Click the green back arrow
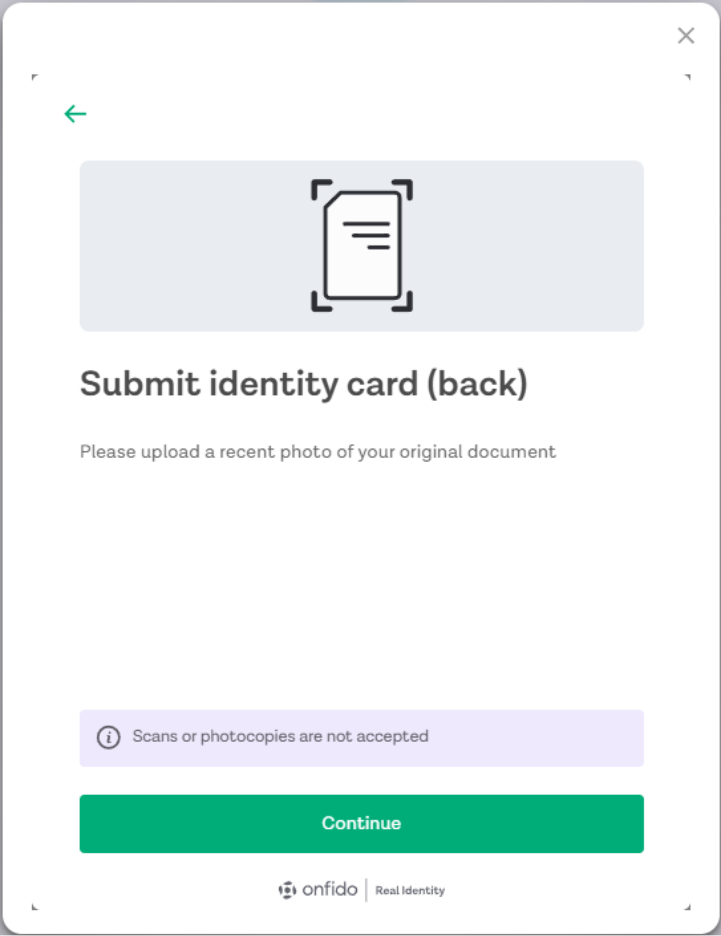 75,114
